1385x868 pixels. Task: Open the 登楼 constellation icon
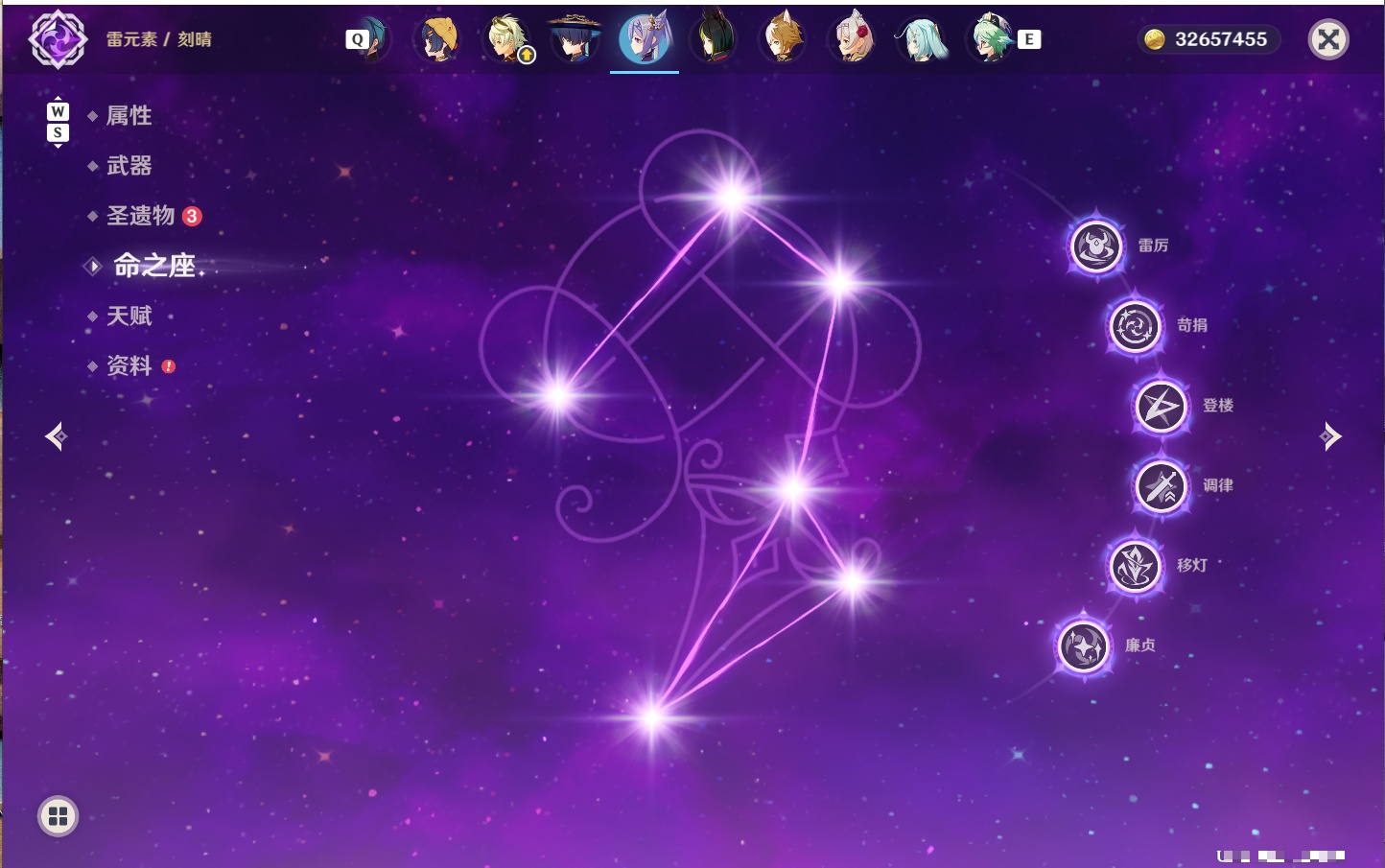tap(1162, 406)
